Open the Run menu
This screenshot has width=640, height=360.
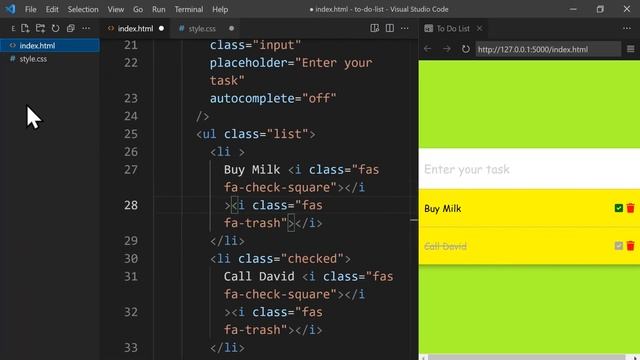[159, 9]
